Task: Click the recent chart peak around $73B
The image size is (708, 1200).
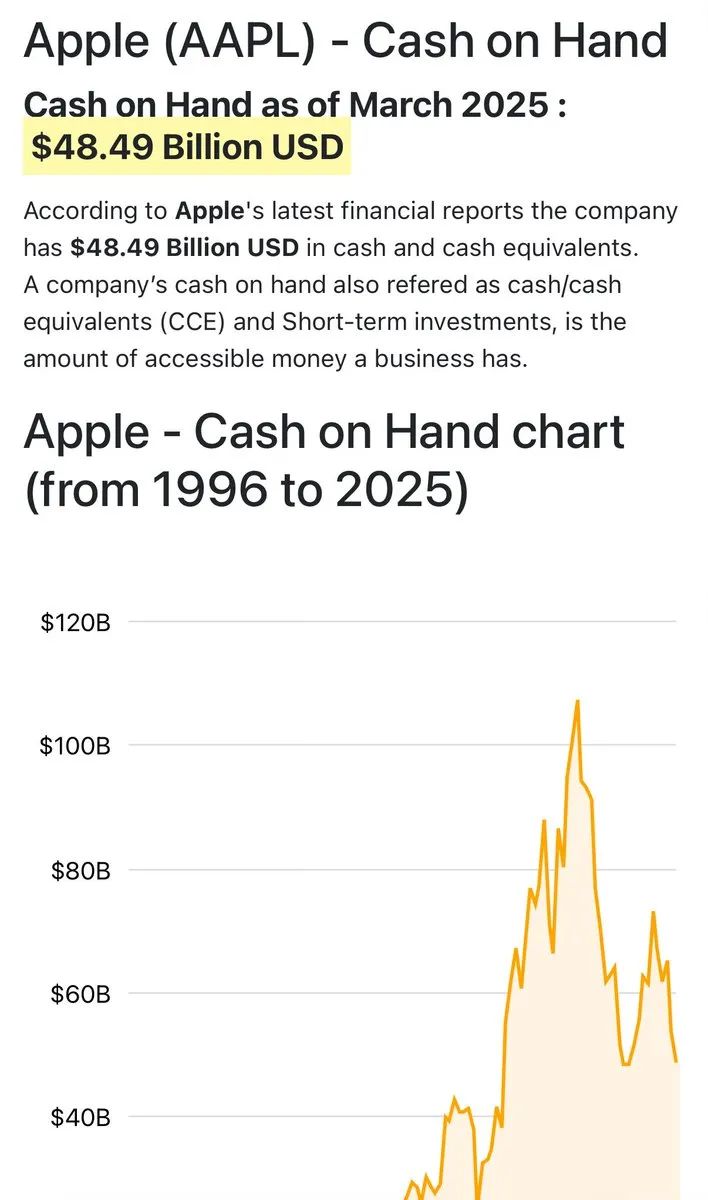Action: (x=653, y=913)
